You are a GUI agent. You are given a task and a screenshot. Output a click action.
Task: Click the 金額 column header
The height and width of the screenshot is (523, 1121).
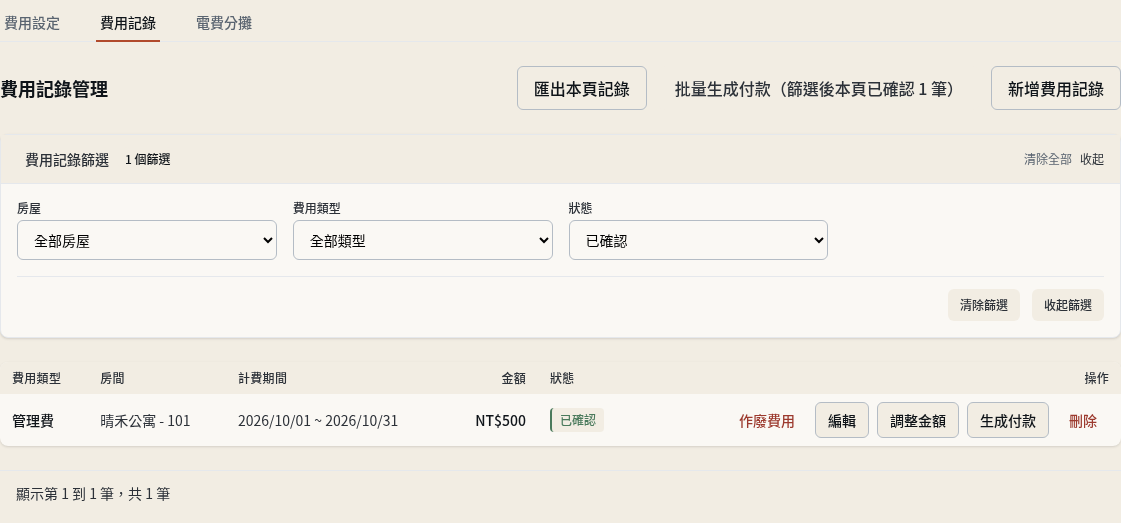514,378
